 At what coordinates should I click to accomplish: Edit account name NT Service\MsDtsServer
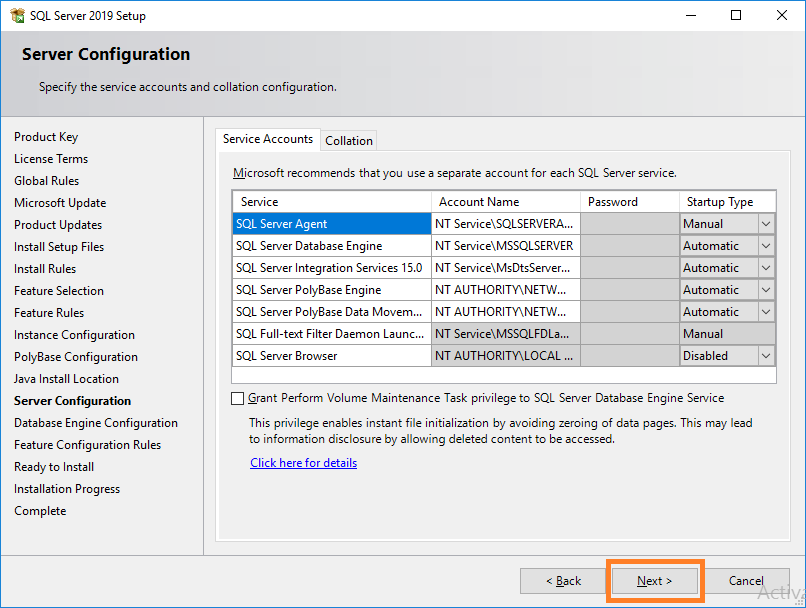click(506, 268)
